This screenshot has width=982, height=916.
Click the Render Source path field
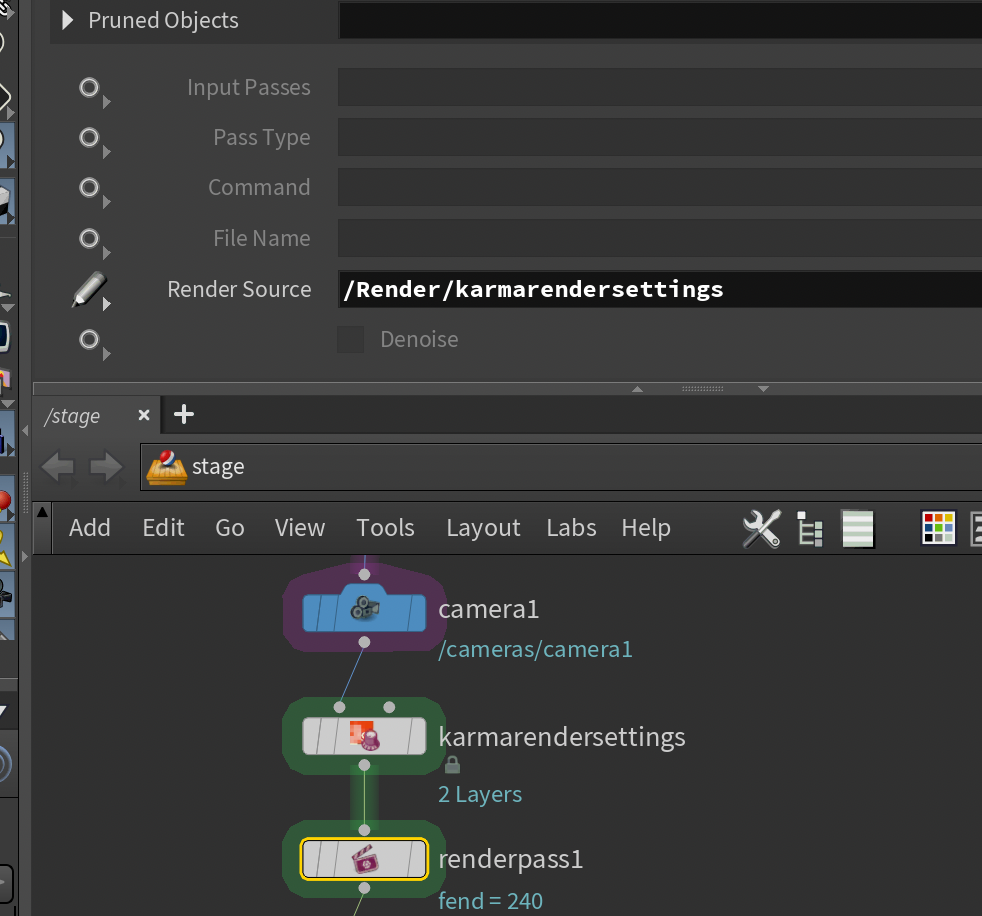[x=660, y=289]
